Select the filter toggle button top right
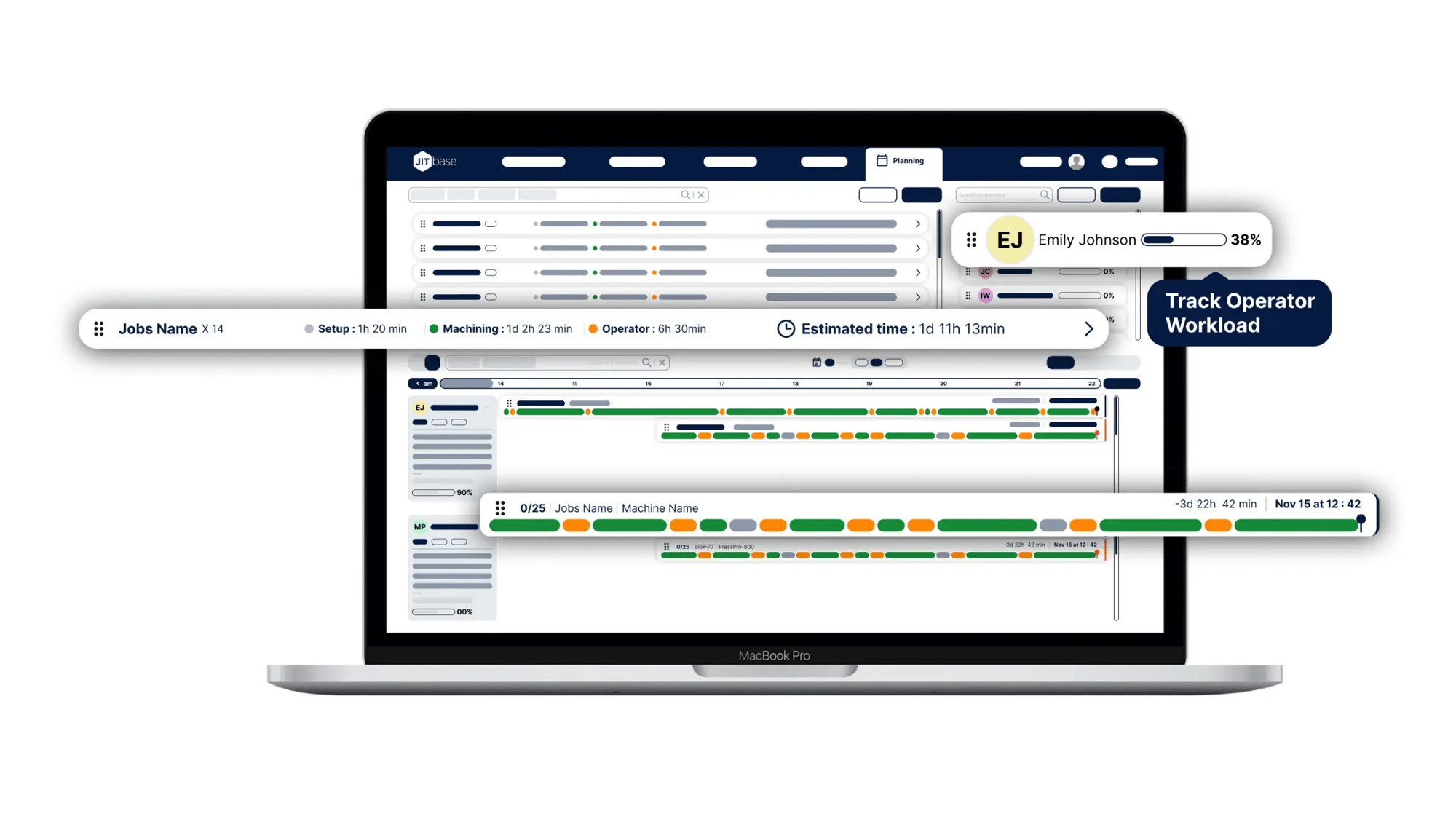Screen dimensions: 1456x822 [1122, 194]
